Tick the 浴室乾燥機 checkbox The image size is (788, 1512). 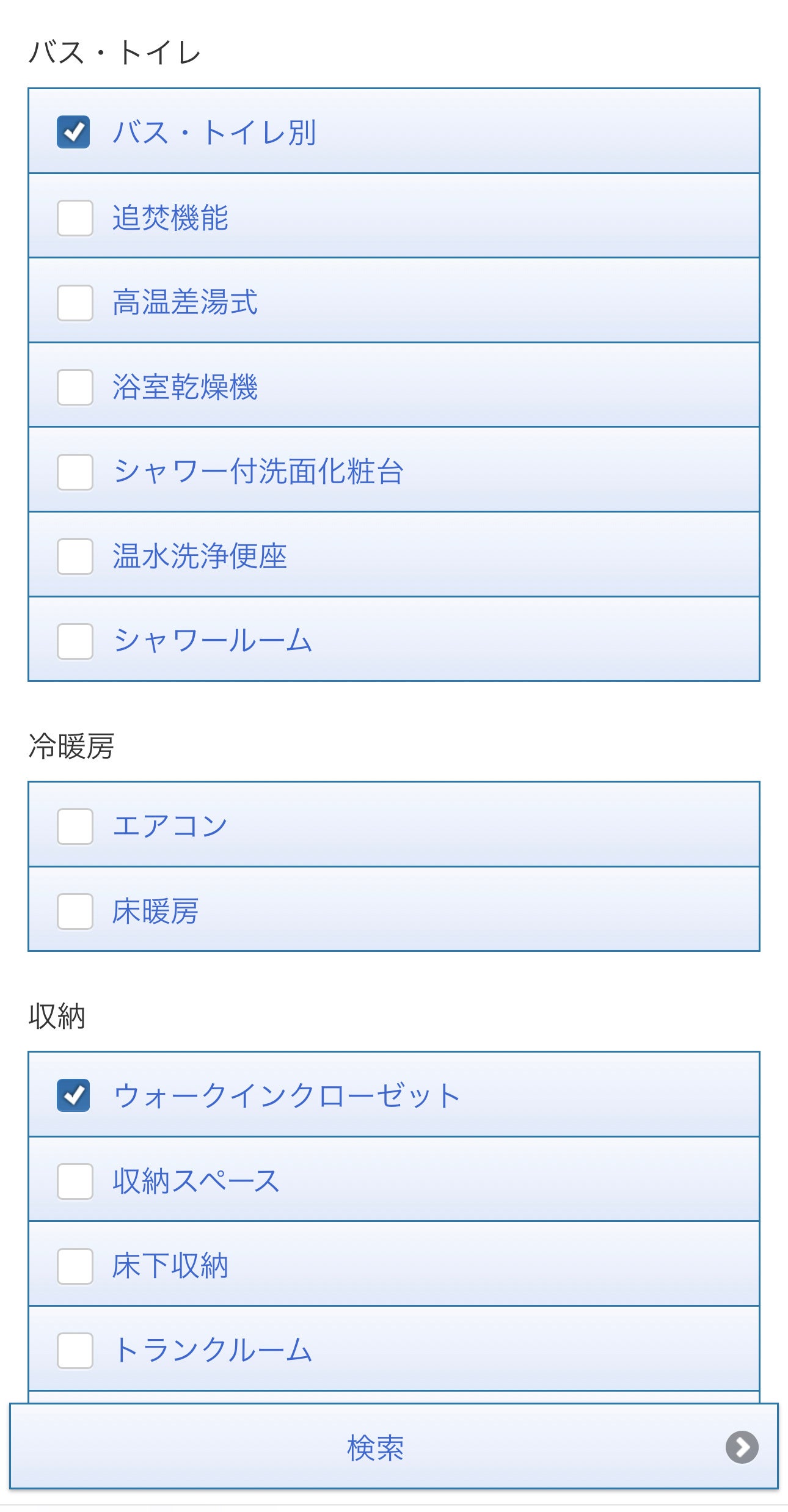(x=75, y=387)
